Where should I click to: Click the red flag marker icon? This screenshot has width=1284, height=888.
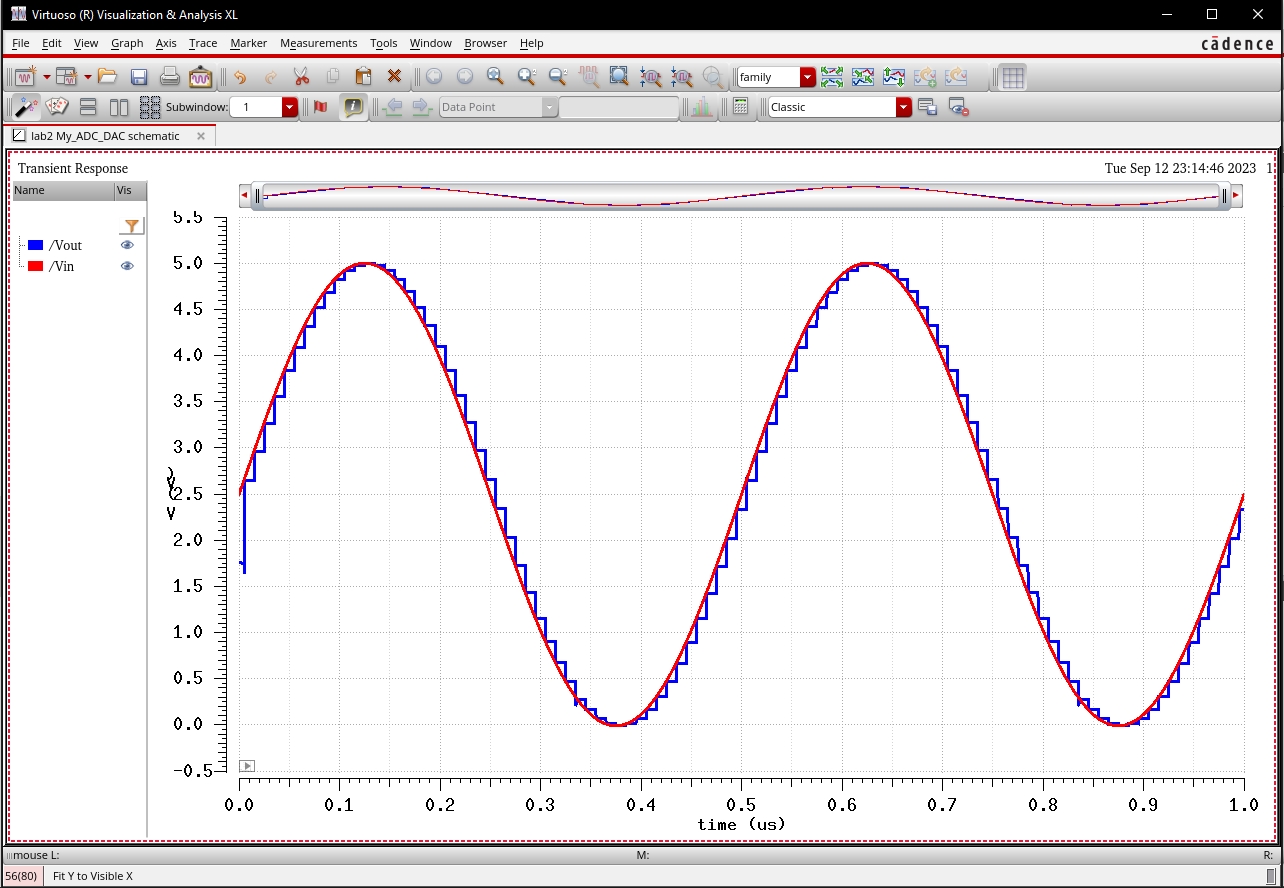coord(320,107)
